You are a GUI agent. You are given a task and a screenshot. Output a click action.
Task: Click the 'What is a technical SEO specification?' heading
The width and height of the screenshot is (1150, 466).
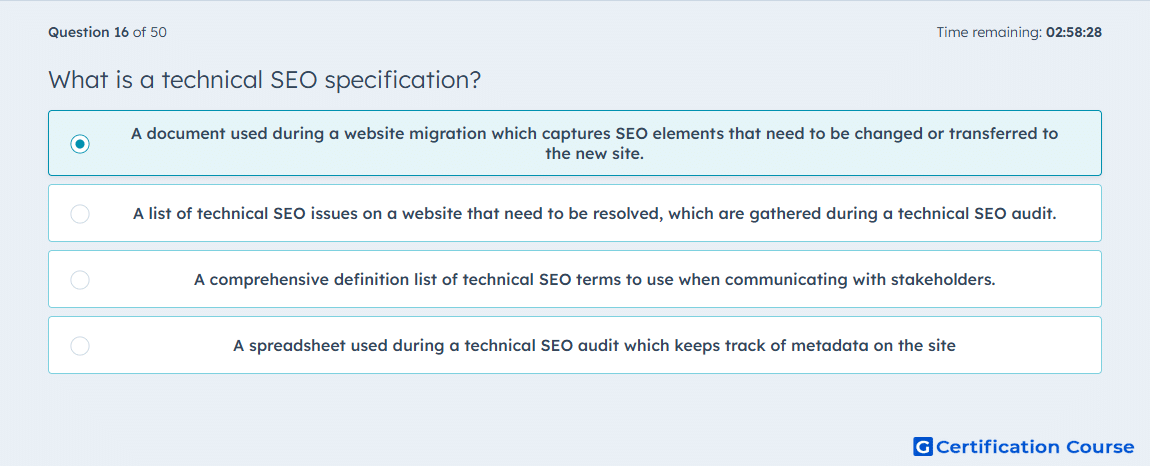[x=265, y=79]
